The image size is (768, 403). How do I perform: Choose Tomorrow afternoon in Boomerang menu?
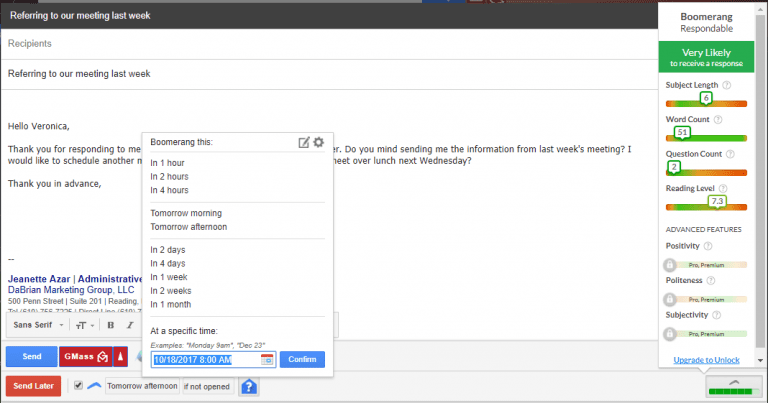189,227
